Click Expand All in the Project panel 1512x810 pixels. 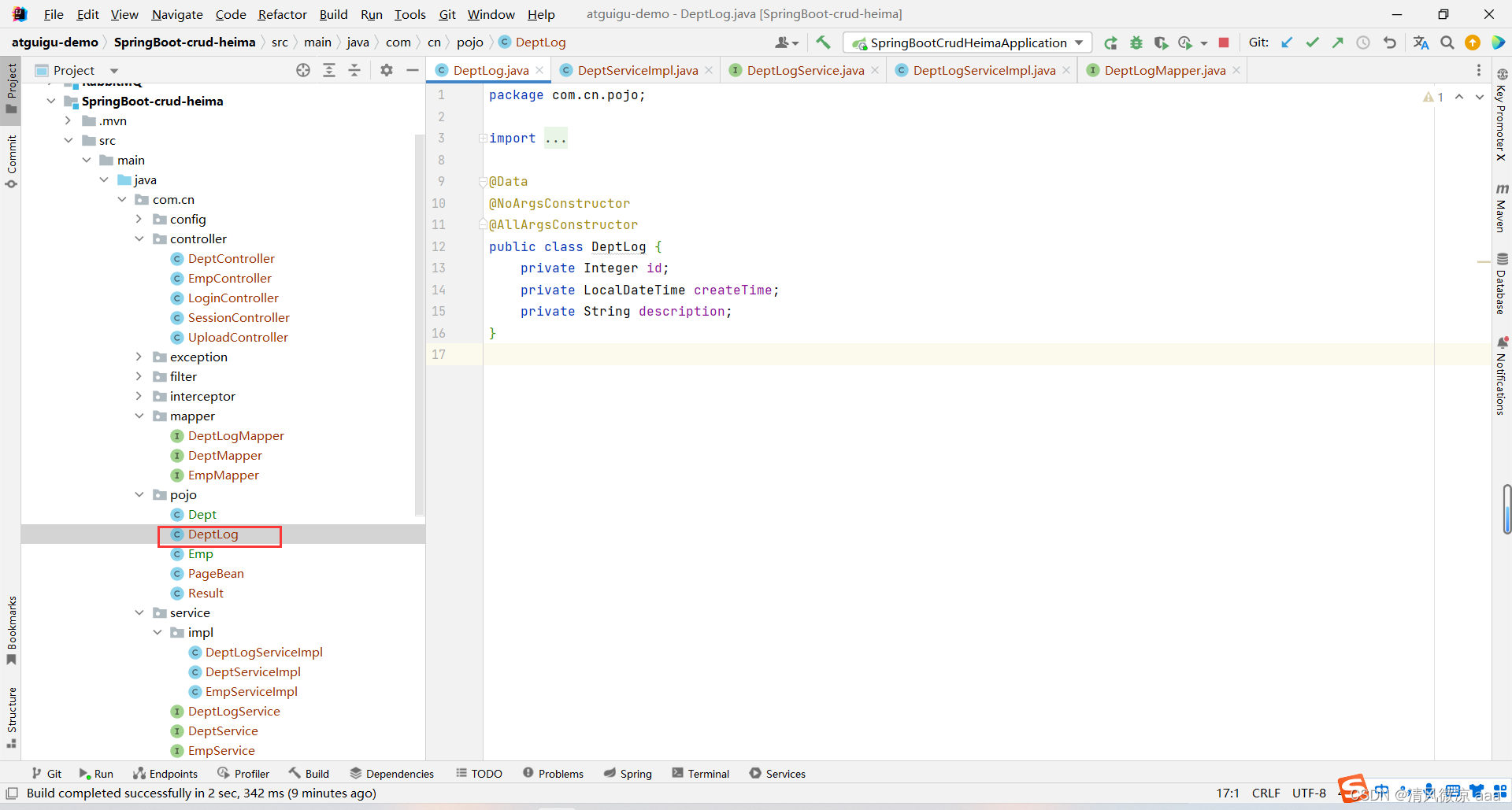(x=329, y=70)
